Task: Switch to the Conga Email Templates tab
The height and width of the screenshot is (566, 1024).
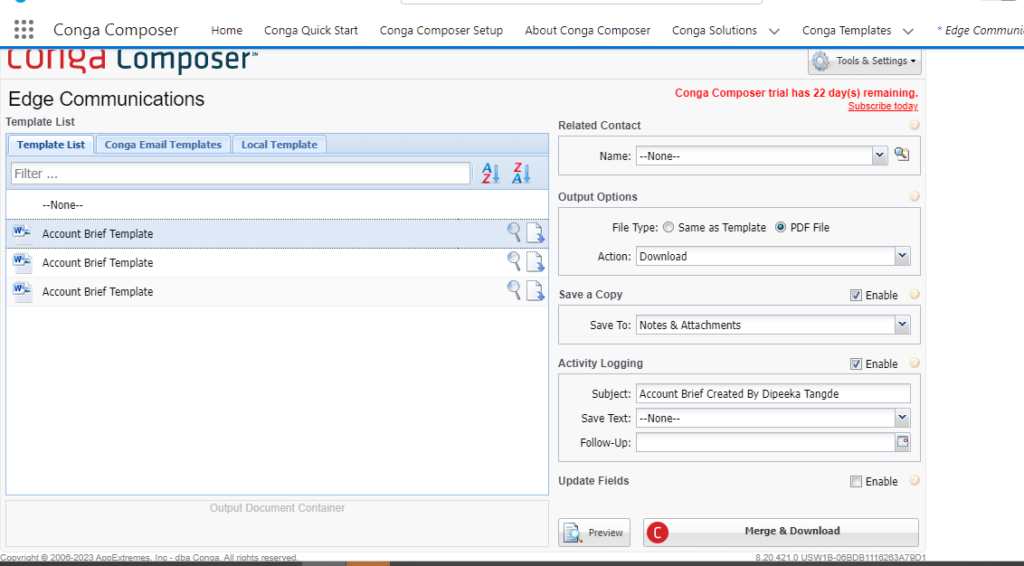Action: coord(163,144)
